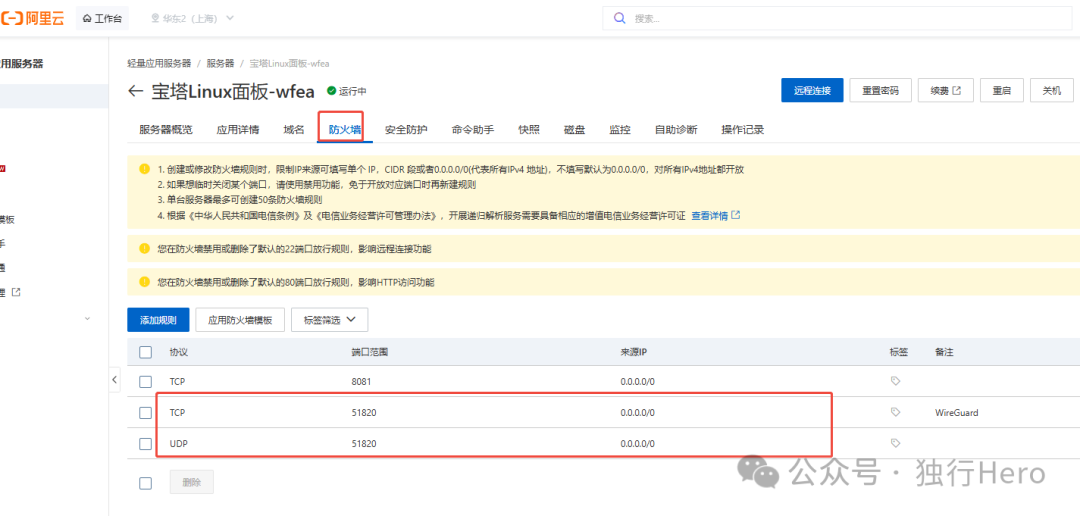Image resolution: width=1080 pixels, height=516 pixels.
Task: Toggle the select-all checkbox in table header
Action: point(146,352)
